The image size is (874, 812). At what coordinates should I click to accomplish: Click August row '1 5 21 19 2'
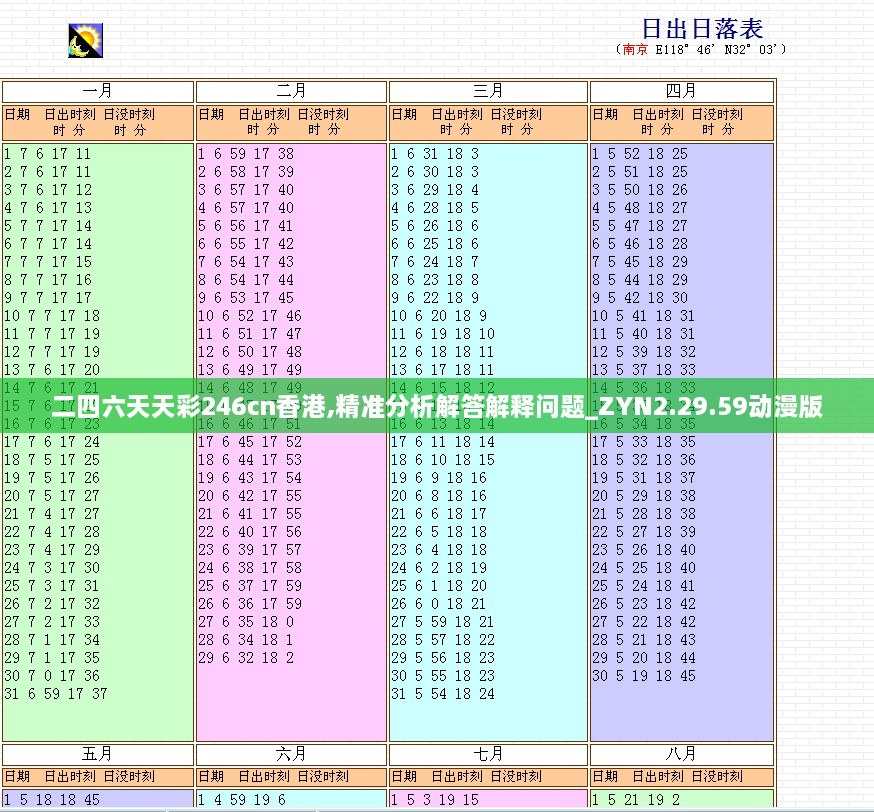(x=636, y=800)
